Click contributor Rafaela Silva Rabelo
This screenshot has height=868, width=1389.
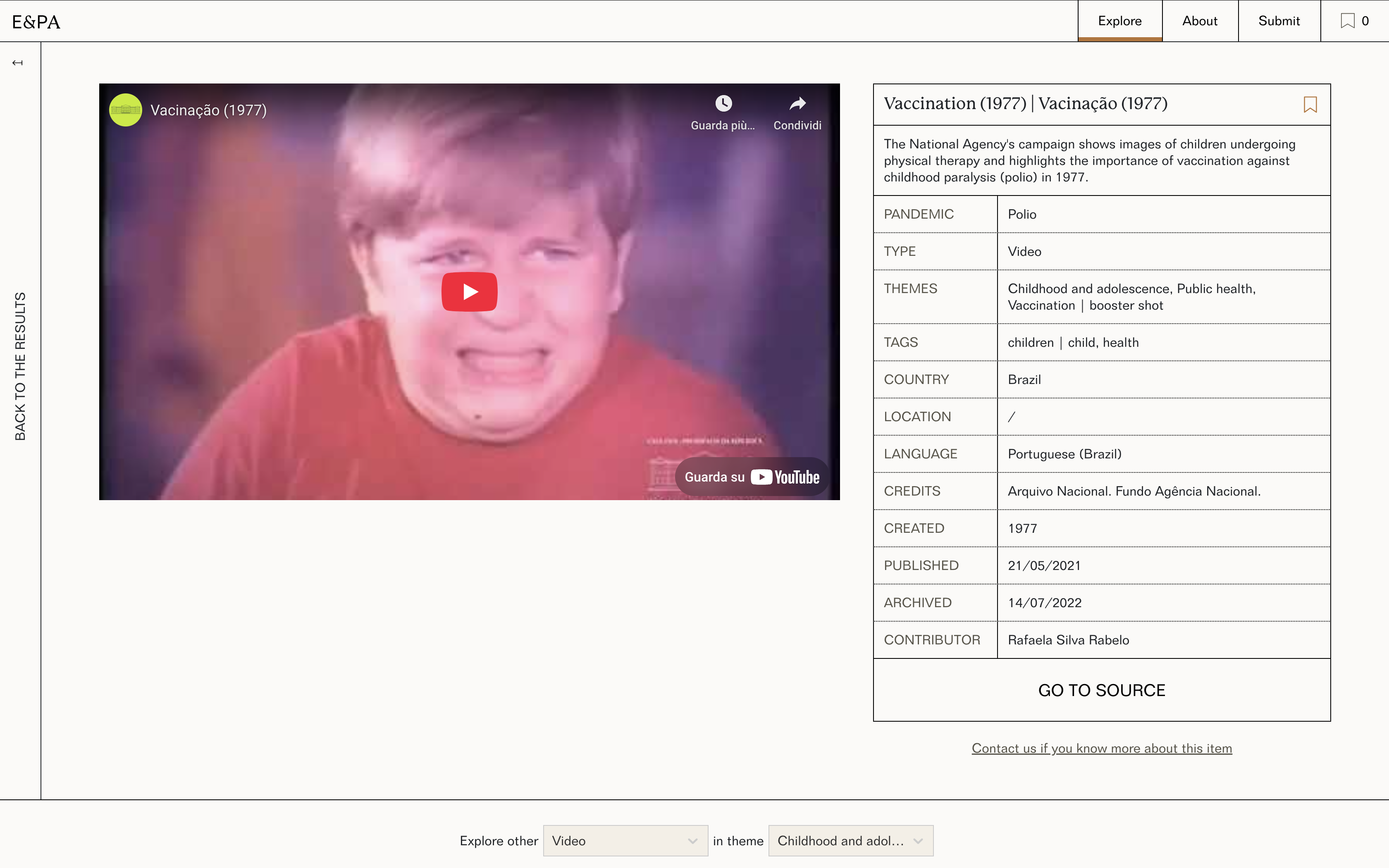click(1068, 640)
